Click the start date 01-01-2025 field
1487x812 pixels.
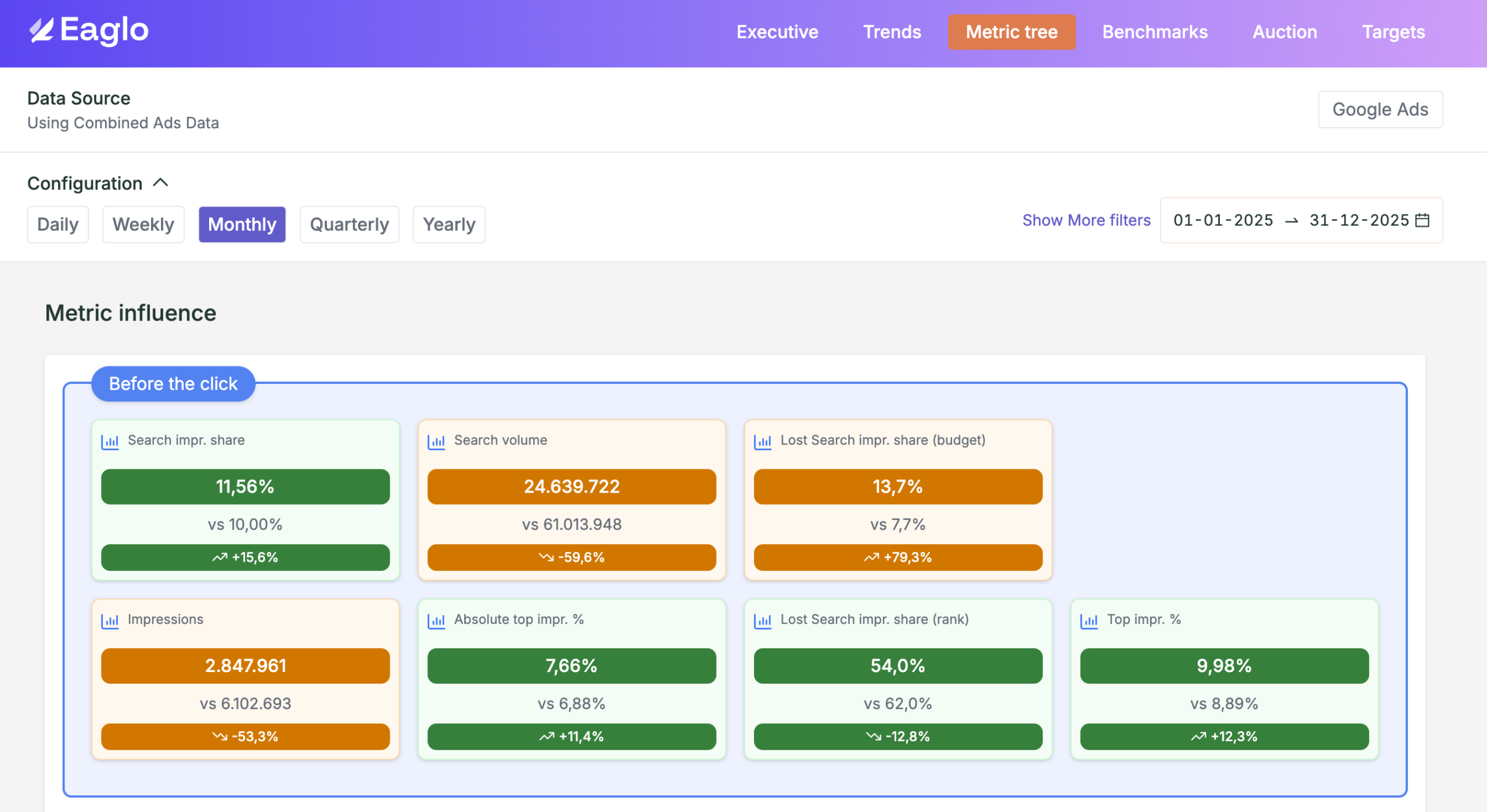(x=1223, y=220)
